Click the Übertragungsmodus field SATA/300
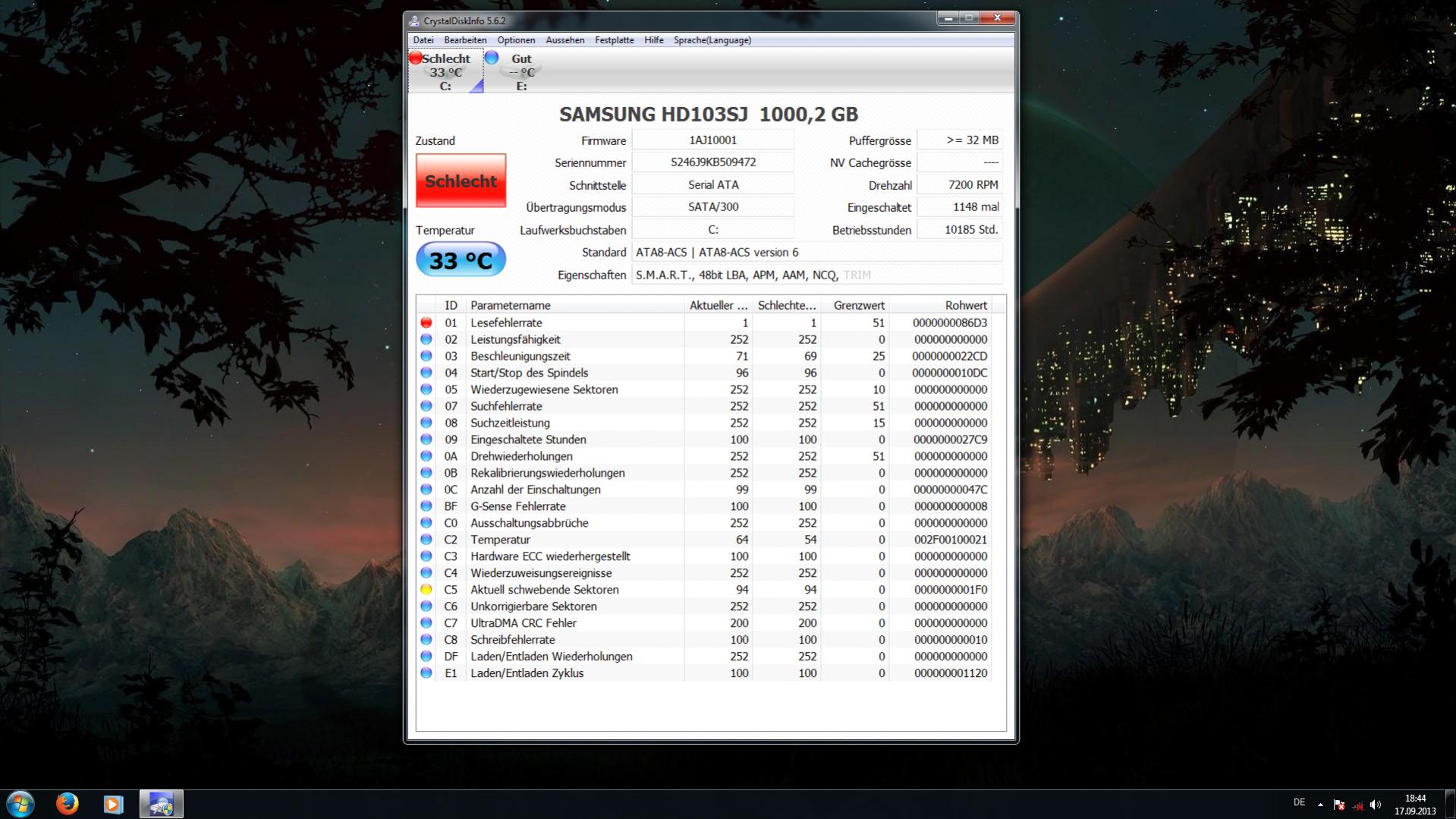The width and height of the screenshot is (1456, 819). [x=712, y=206]
